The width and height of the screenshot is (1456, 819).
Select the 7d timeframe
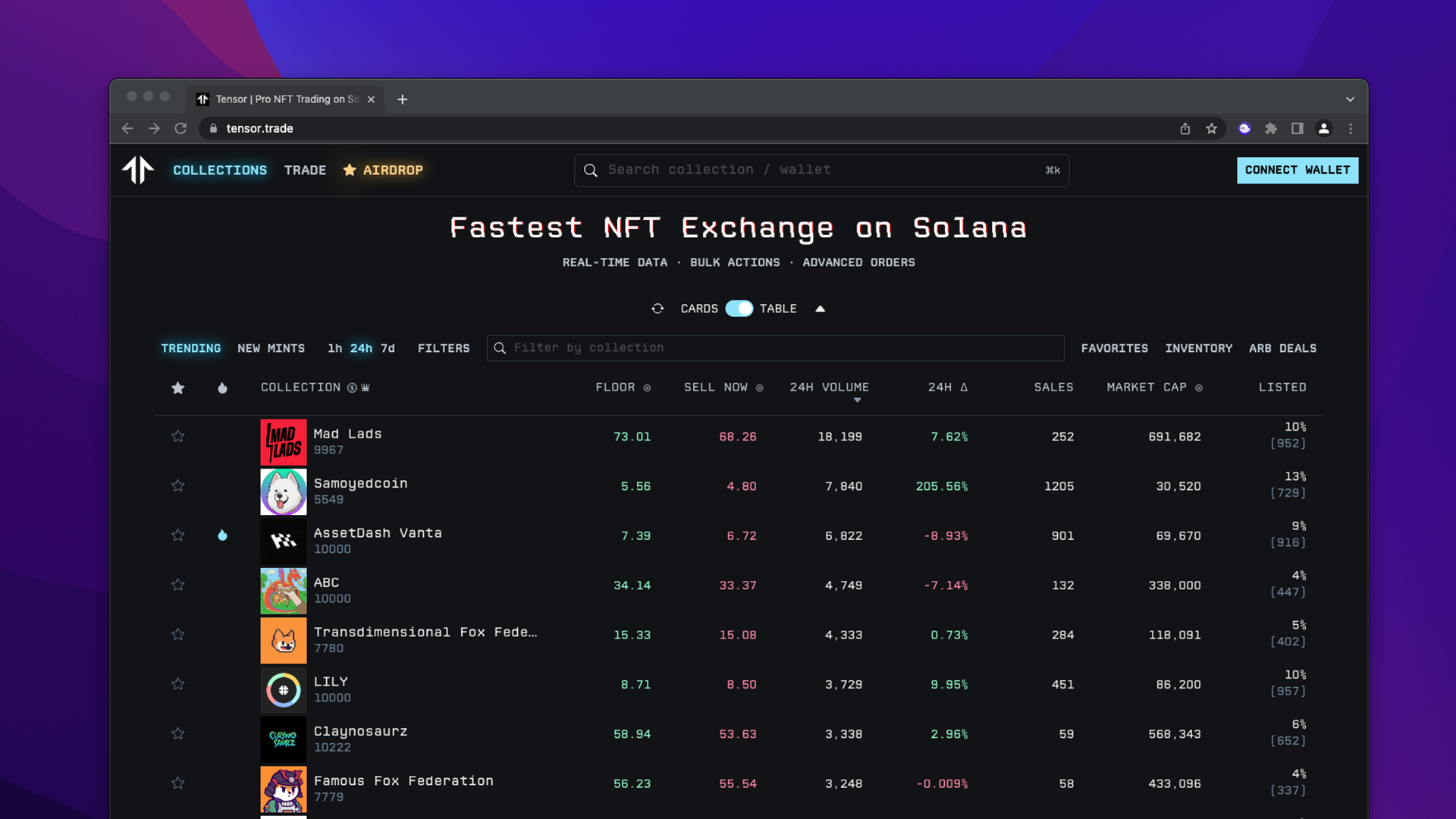point(388,348)
